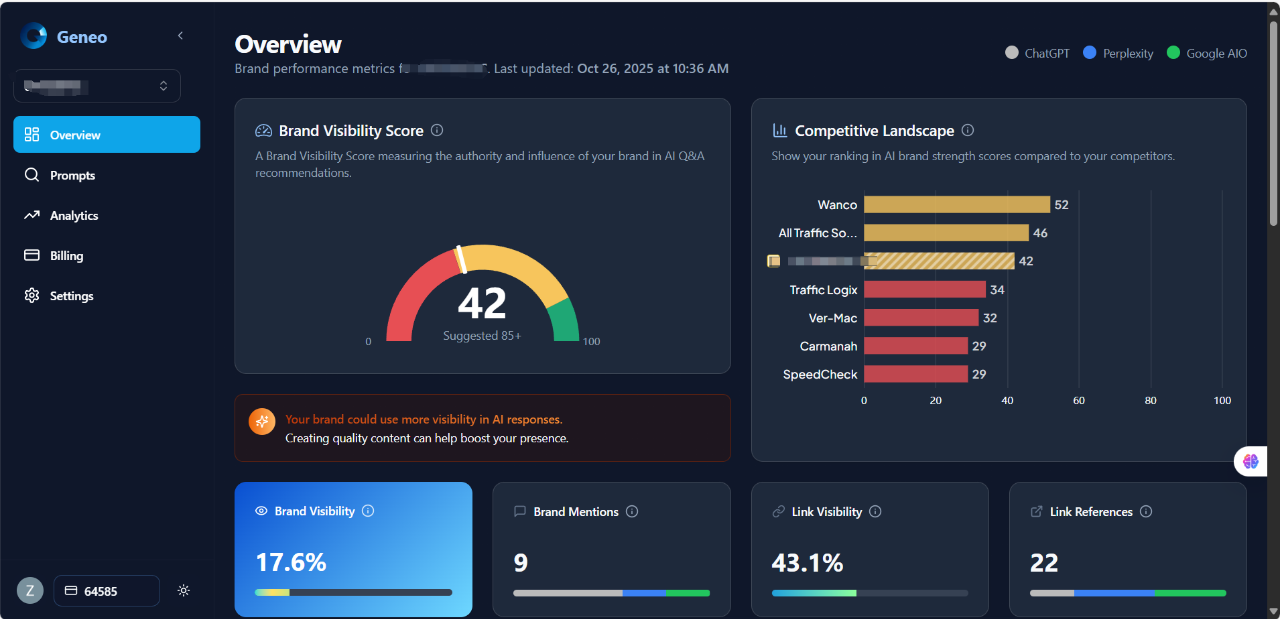Click the Wanco bar in competitor chart
The width and height of the screenshot is (1280, 619).
tap(956, 204)
